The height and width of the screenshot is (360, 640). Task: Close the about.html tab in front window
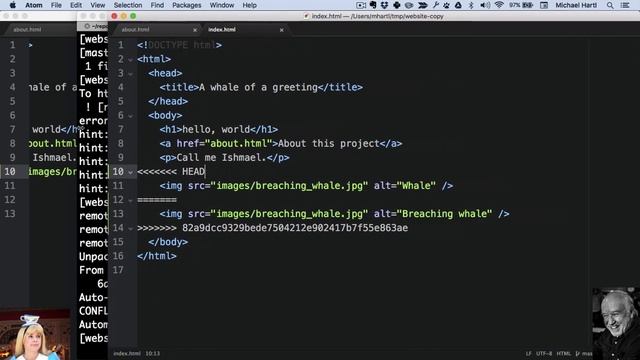coord(195,30)
